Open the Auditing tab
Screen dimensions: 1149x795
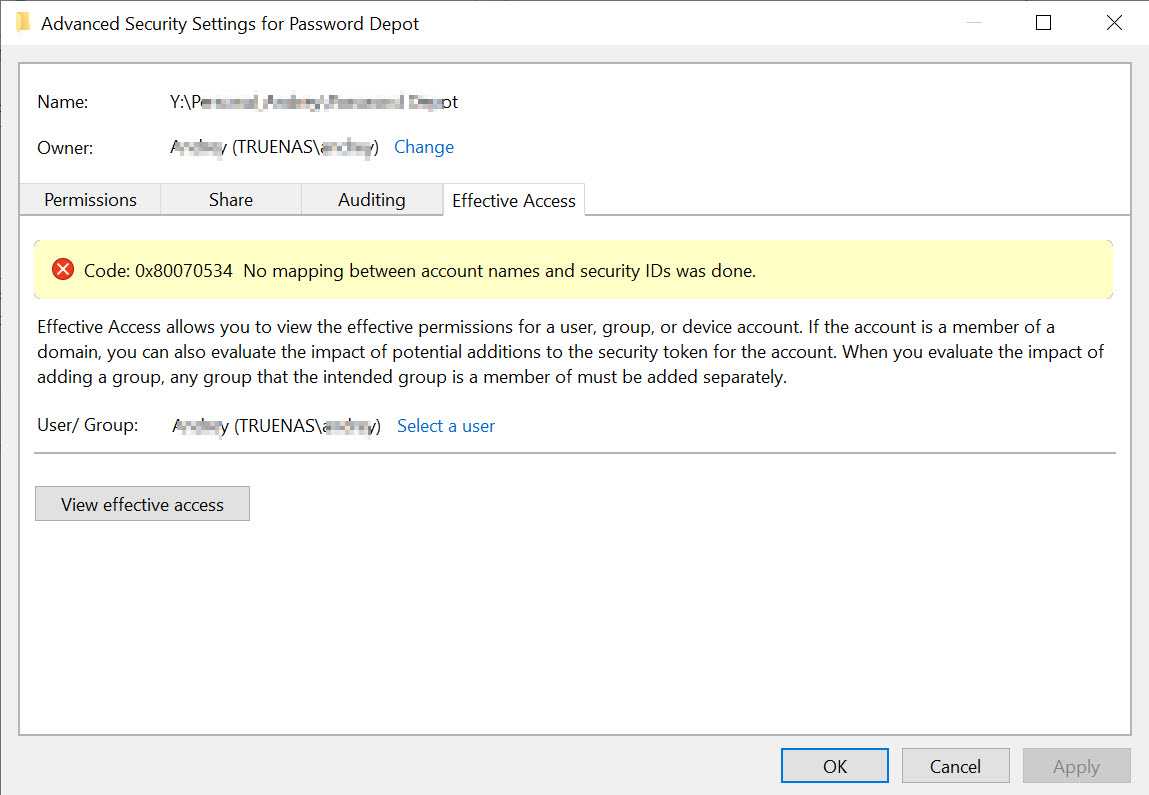(372, 200)
